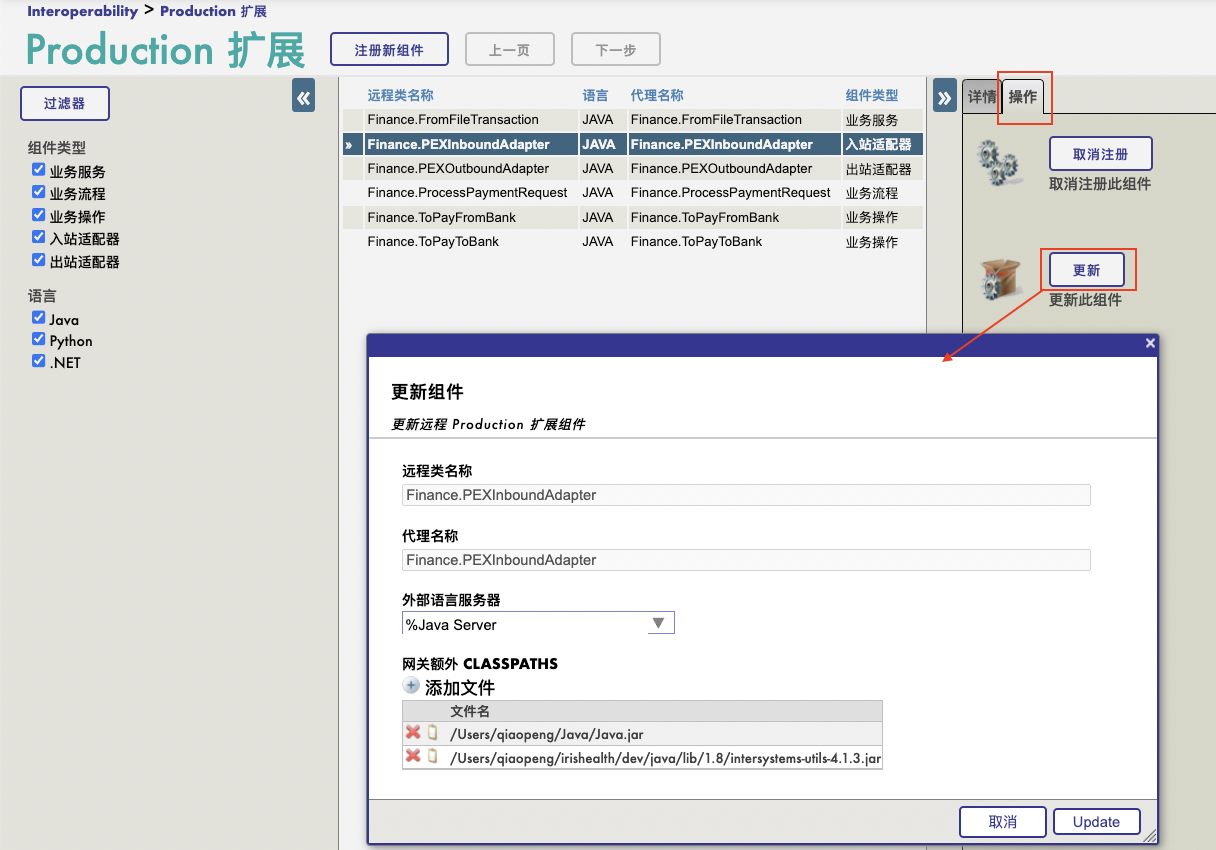Image resolution: width=1216 pixels, height=850 pixels.
Task: Click the 注册新组件 button
Action: click(389, 50)
